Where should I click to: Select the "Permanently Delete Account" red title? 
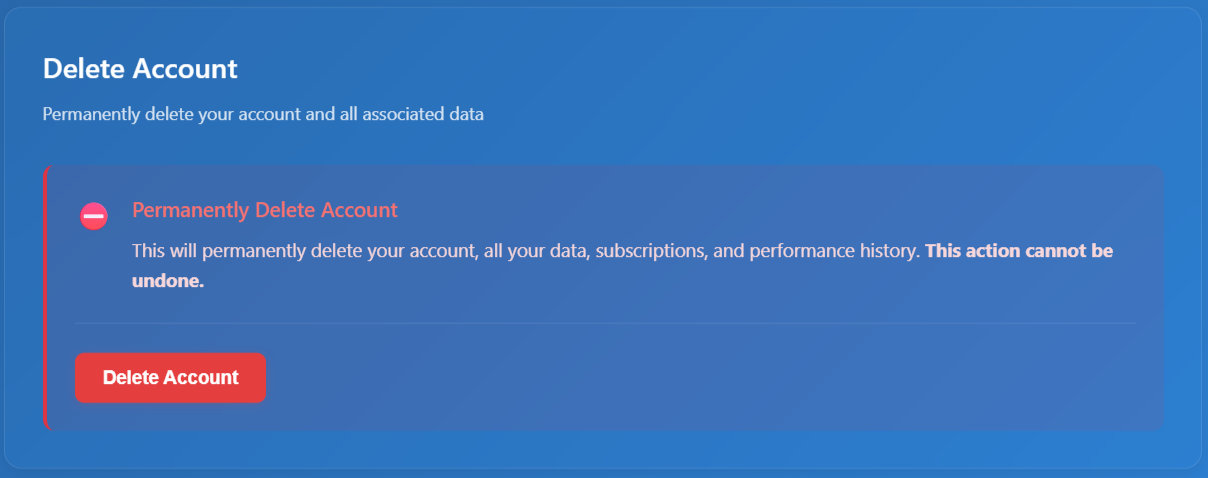265,210
